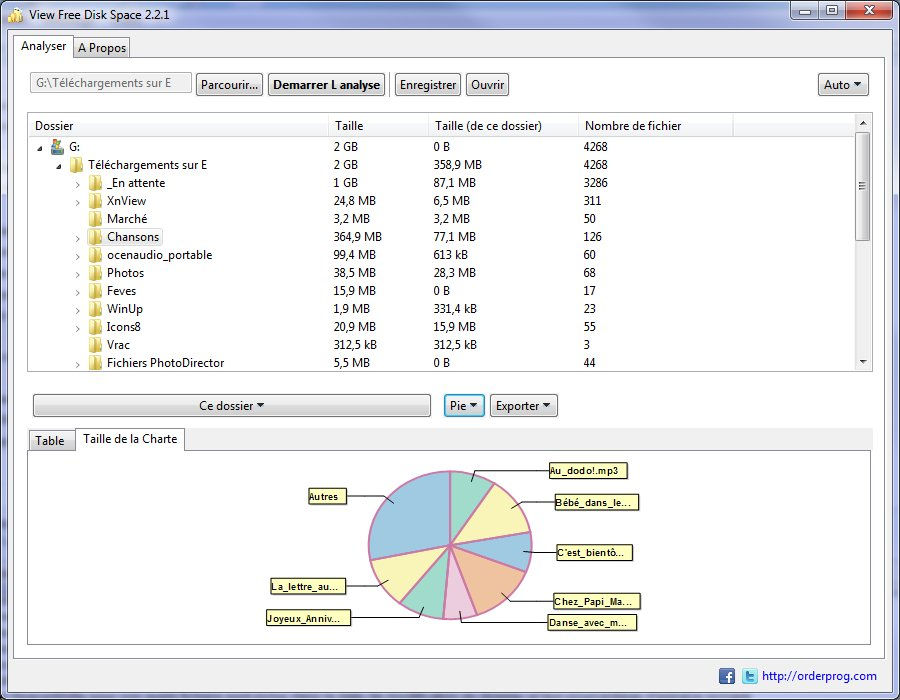Click the app icon in title bar

click(15, 15)
